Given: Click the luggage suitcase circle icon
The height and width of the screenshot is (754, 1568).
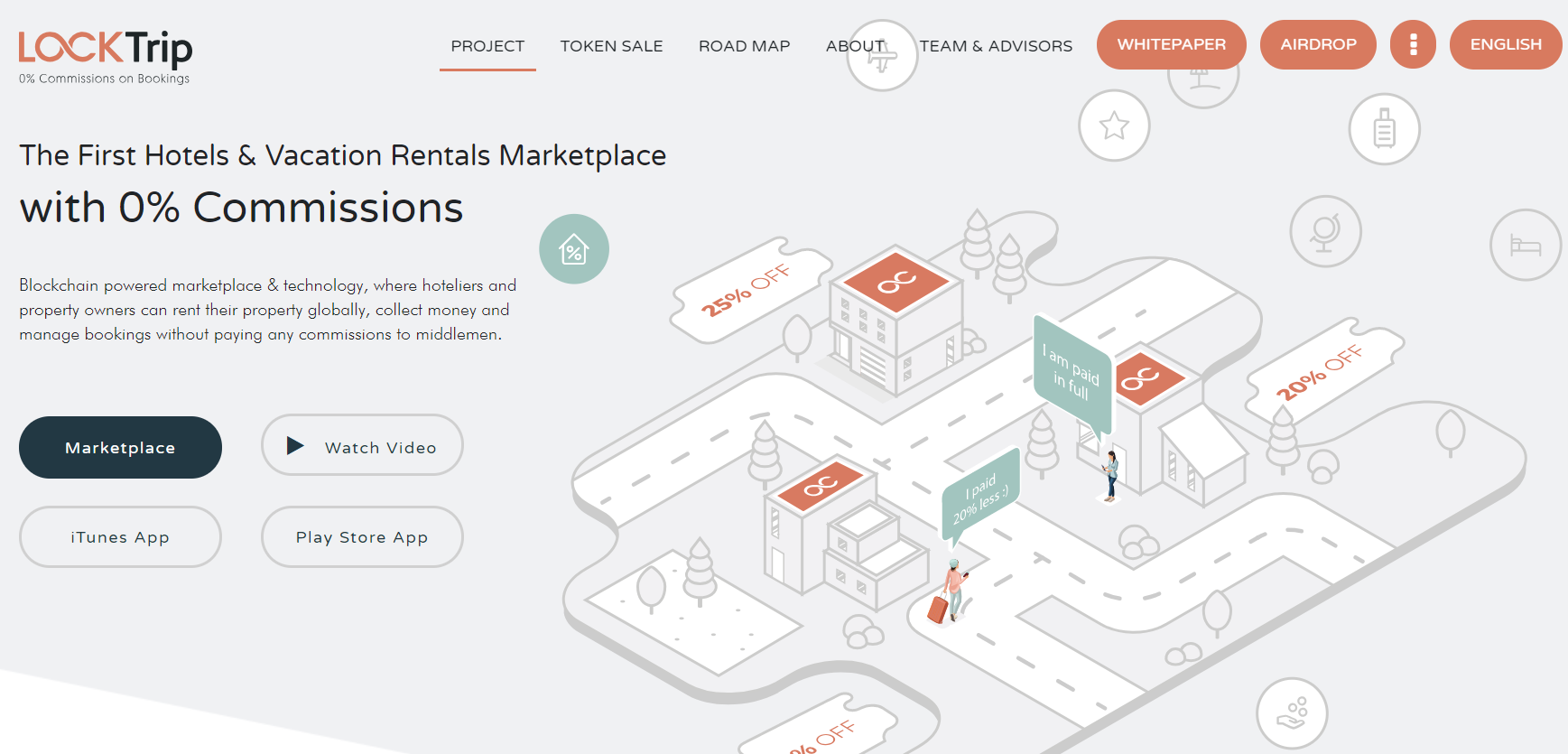Looking at the screenshot, I should [x=1384, y=129].
